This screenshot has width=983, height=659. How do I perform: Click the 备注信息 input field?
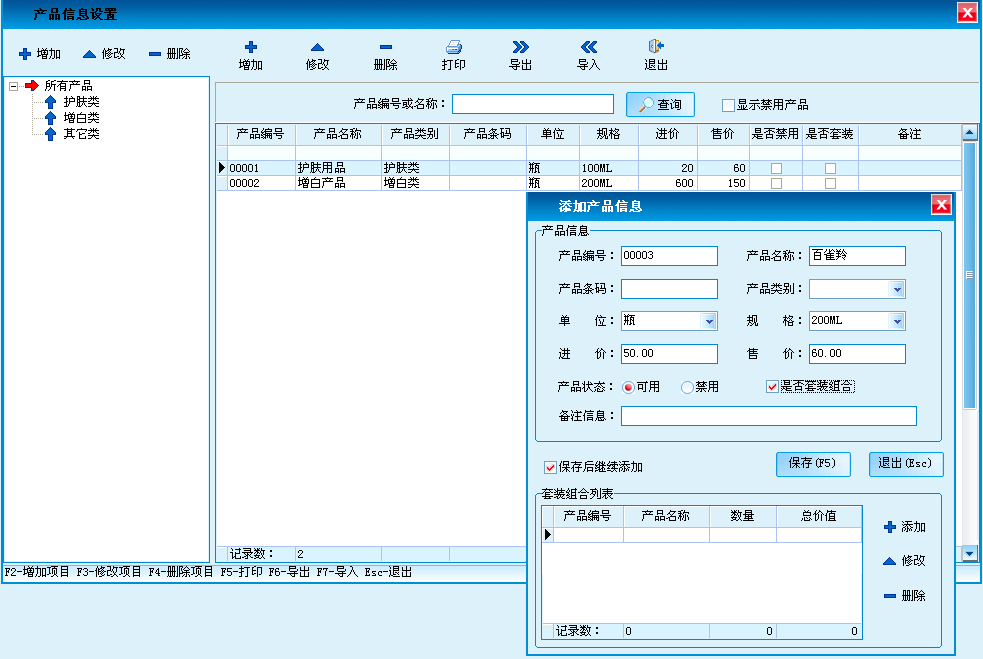pos(768,416)
